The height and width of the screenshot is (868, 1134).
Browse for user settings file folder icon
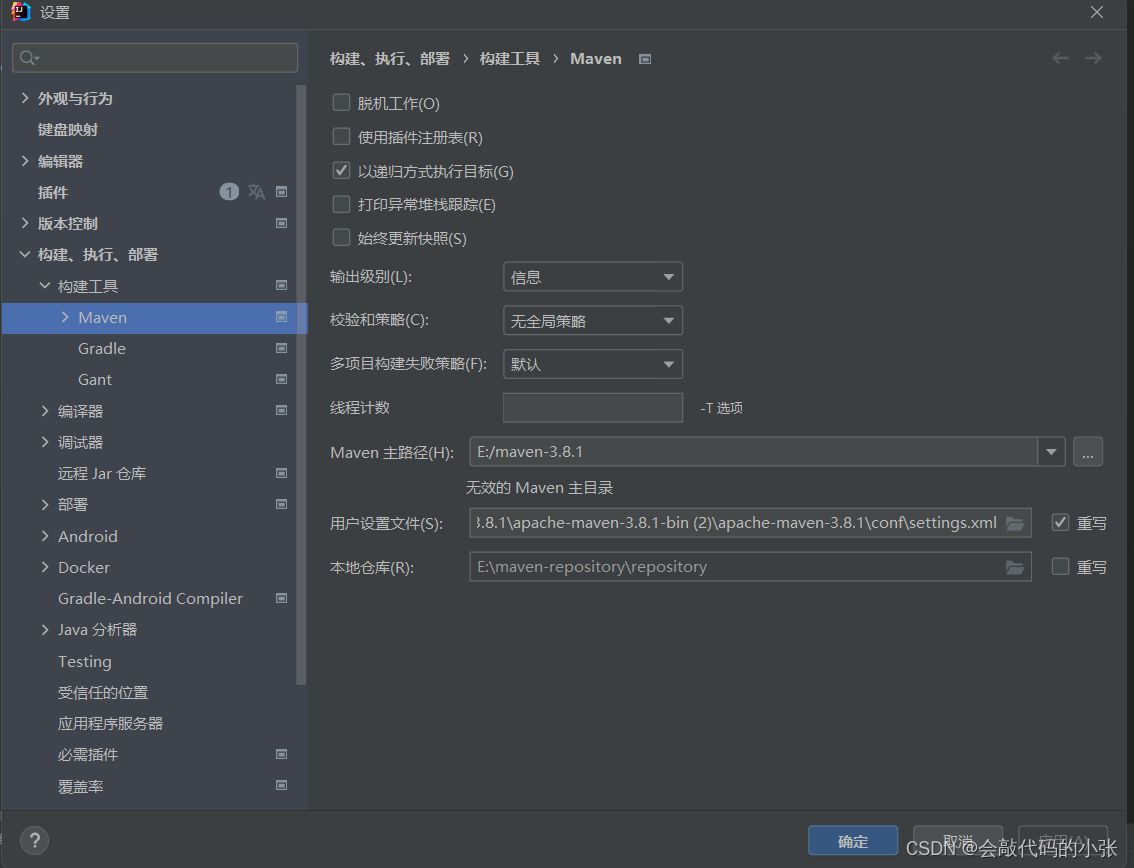tap(1015, 523)
